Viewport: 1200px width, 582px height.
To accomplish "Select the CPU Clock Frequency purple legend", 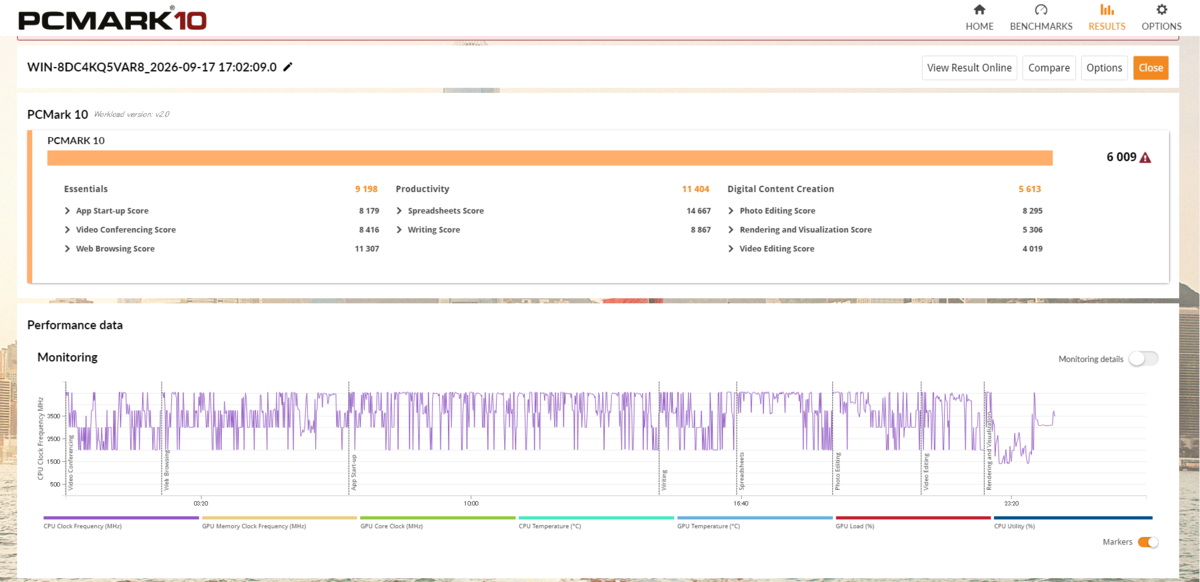I will point(121,522).
